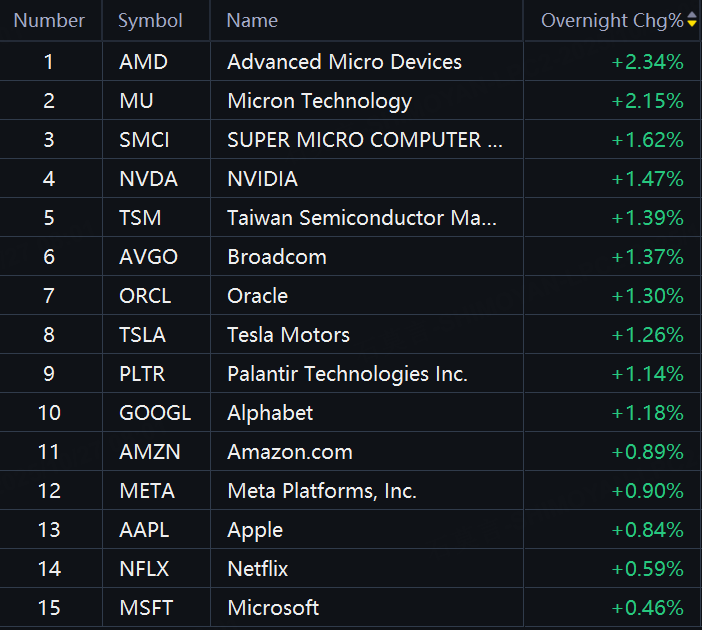This screenshot has height=630, width=702.
Task: Open the NVIDIA stock name
Action: (x=262, y=179)
